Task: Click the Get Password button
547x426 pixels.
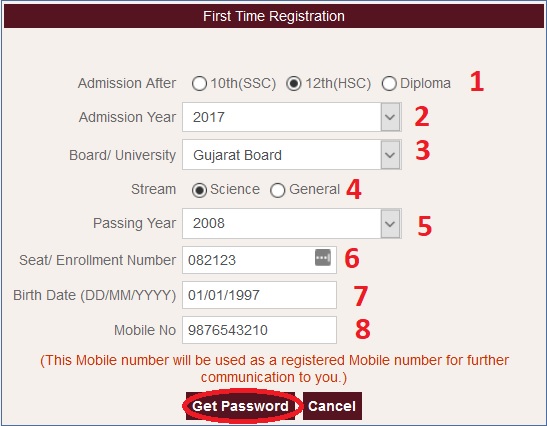Action: coord(241,406)
